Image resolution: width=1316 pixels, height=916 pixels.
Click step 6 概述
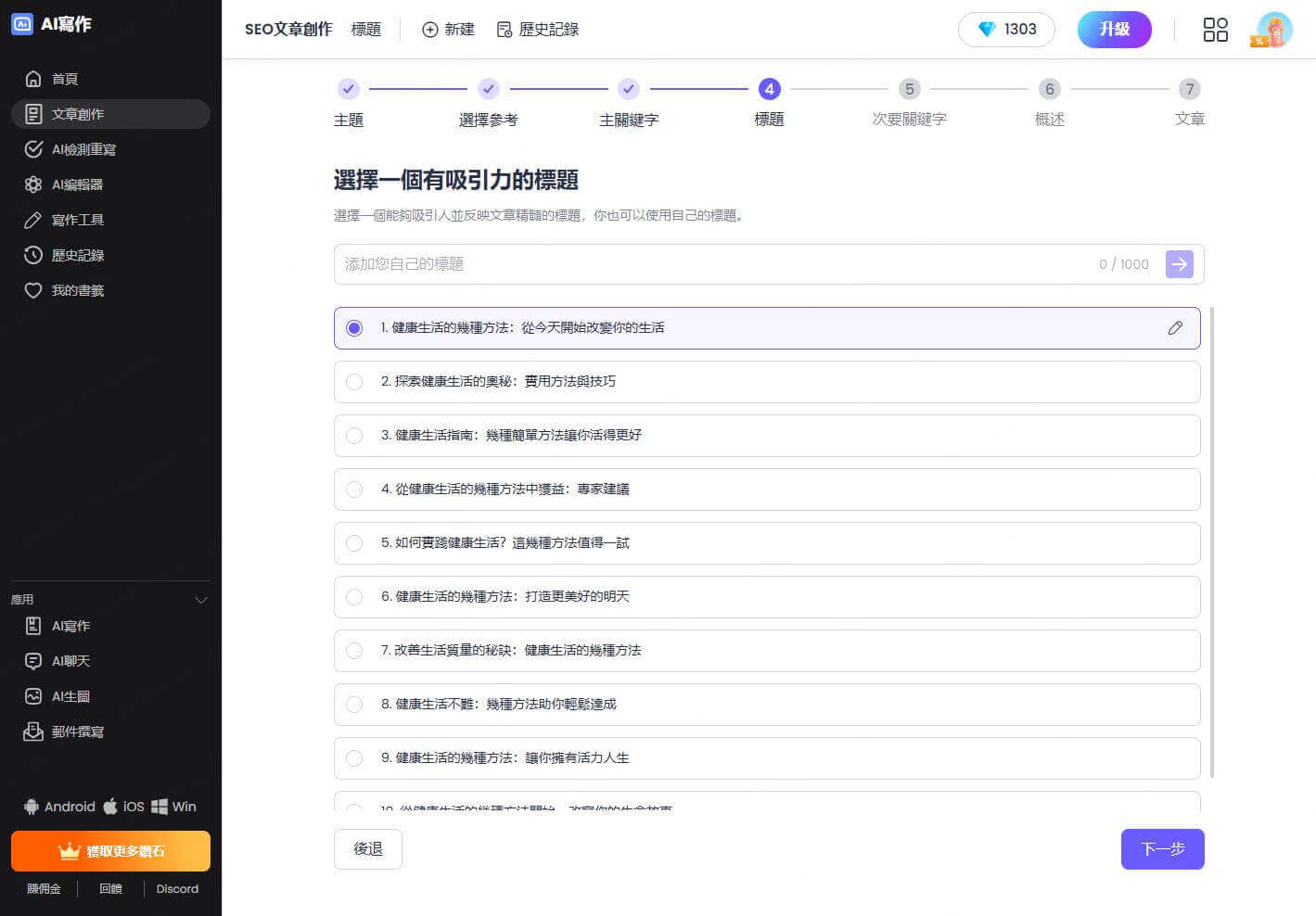click(1049, 89)
